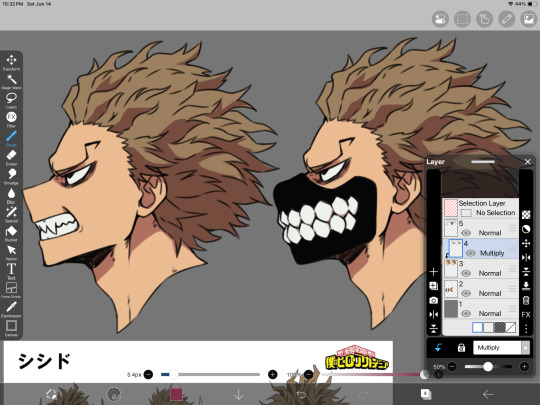The height and width of the screenshot is (405, 540).
Task: Invert layer color with half-circle icon
Action: tap(526, 229)
